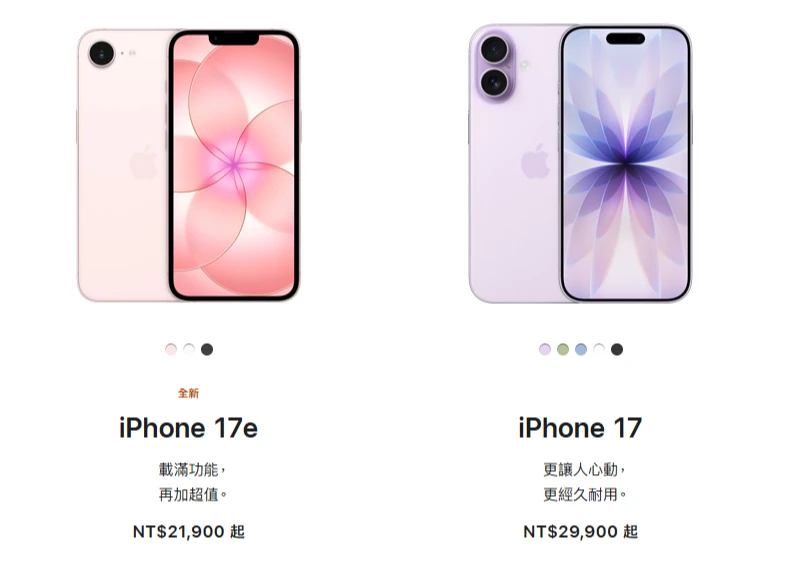
Task: Pick the black color swatch for iPhone 17e
Action: (207, 349)
